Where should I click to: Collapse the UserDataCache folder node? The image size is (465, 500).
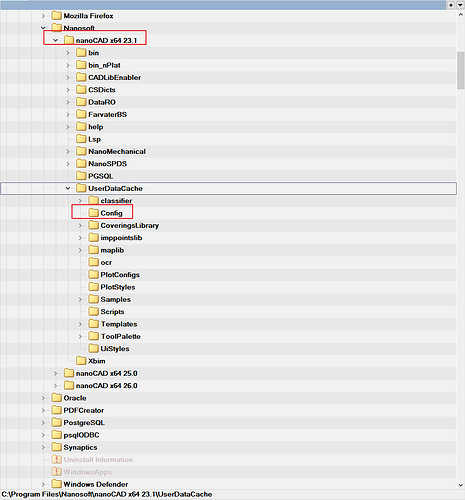tap(68, 188)
